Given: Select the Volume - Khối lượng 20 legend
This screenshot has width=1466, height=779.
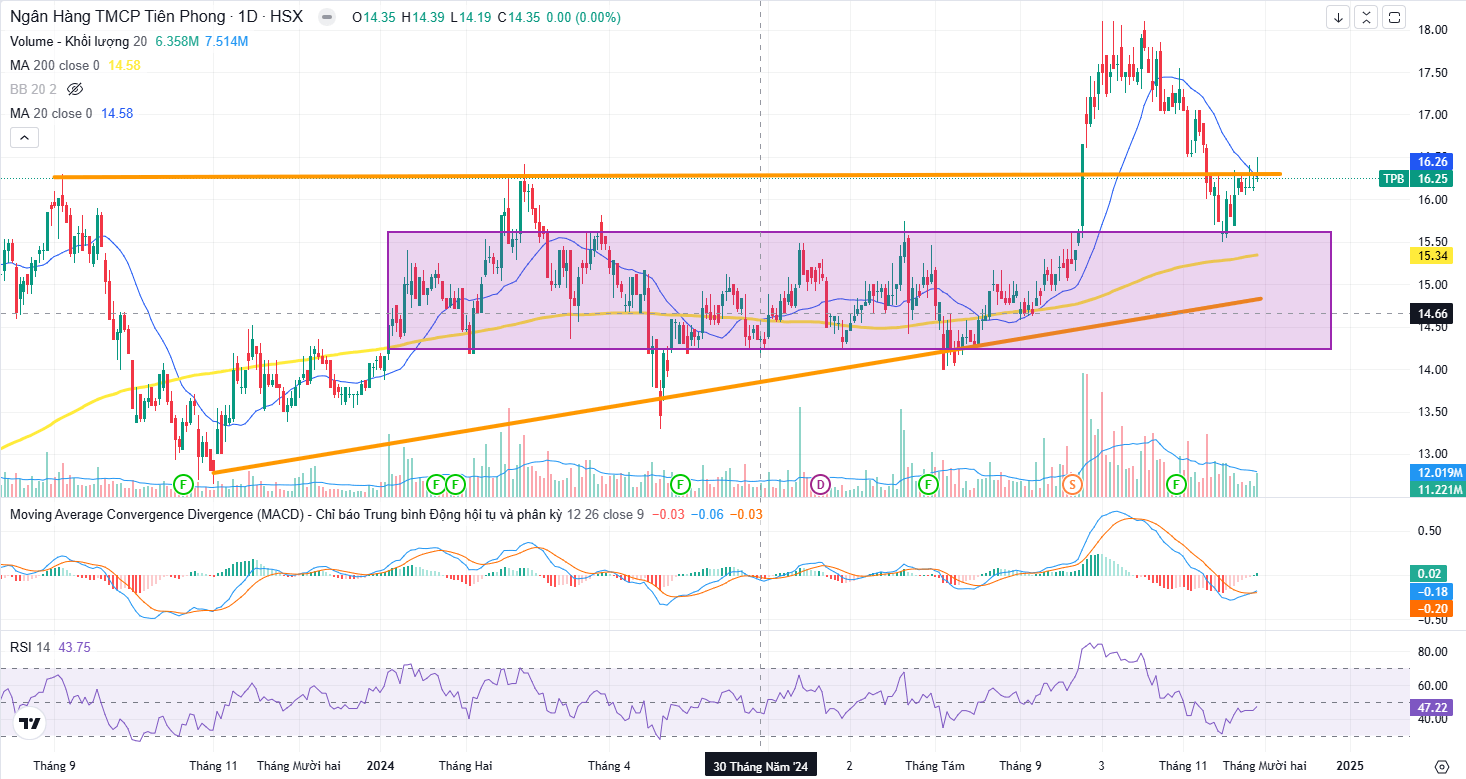Looking at the screenshot, I should 79,41.
